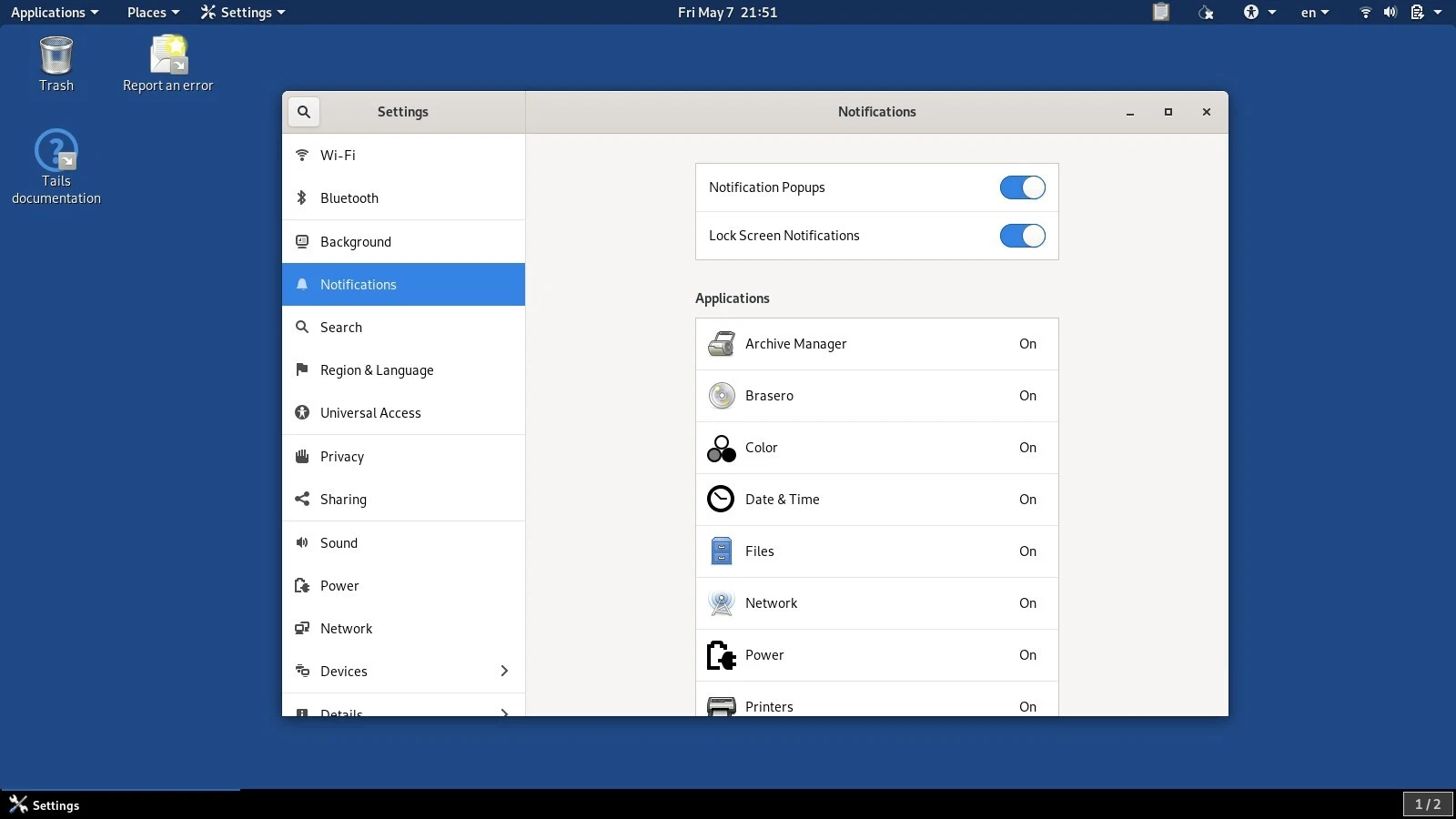Open the en keyboard layout menu
Image resolution: width=1456 pixels, height=819 pixels.
pyautogui.click(x=1315, y=12)
